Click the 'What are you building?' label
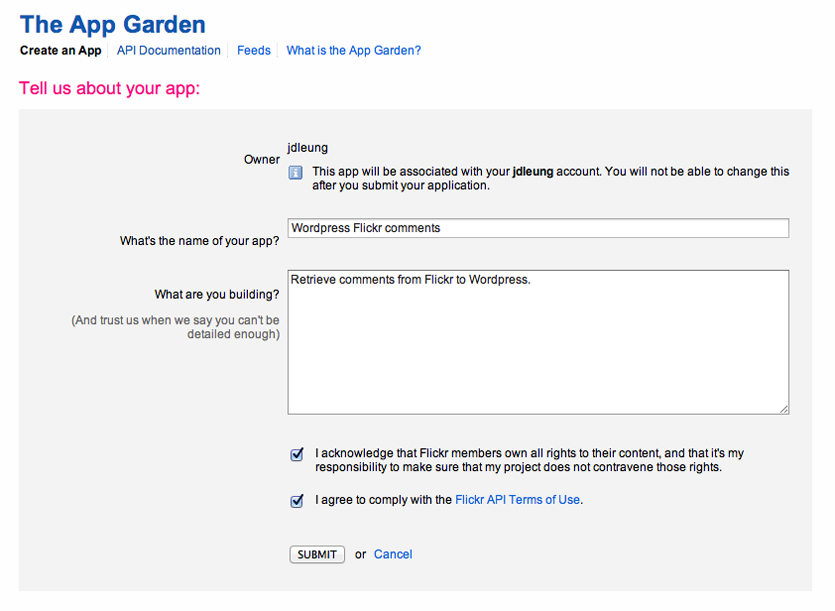The width and height of the screenshot is (835, 611). [217, 295]
